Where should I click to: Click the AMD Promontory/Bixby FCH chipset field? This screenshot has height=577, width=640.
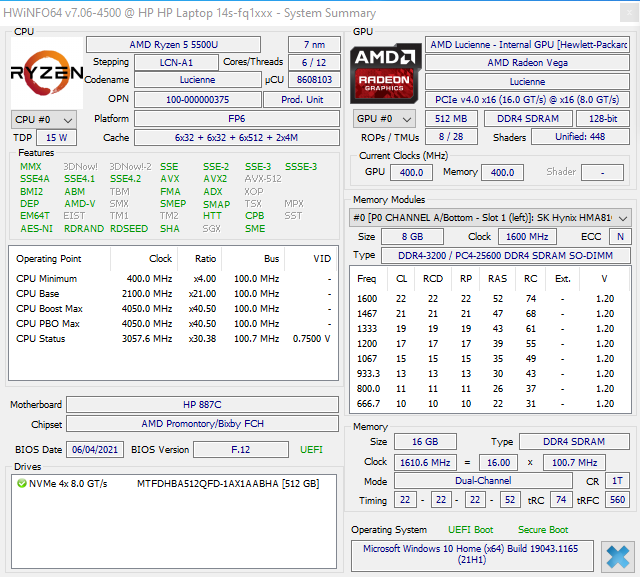[202, 424]
